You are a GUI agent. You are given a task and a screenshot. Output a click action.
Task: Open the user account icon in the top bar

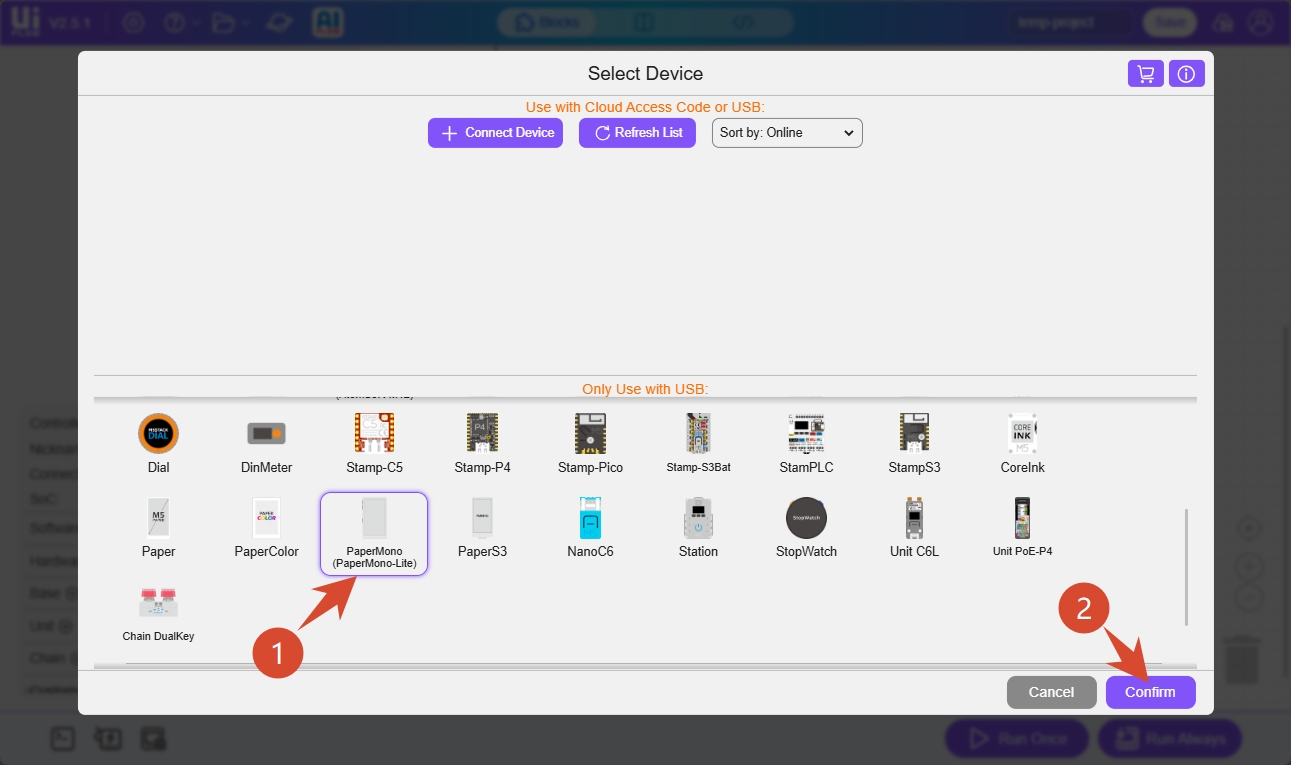(x=1259, y=22)
